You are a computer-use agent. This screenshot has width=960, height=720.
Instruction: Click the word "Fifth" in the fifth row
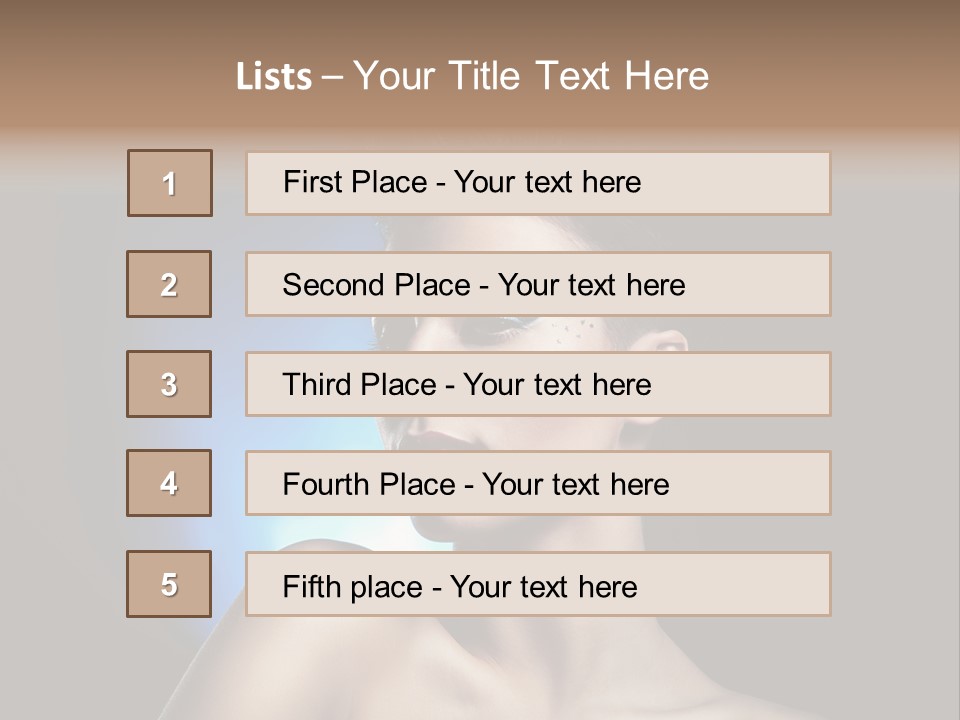click(x=311, y=586)
